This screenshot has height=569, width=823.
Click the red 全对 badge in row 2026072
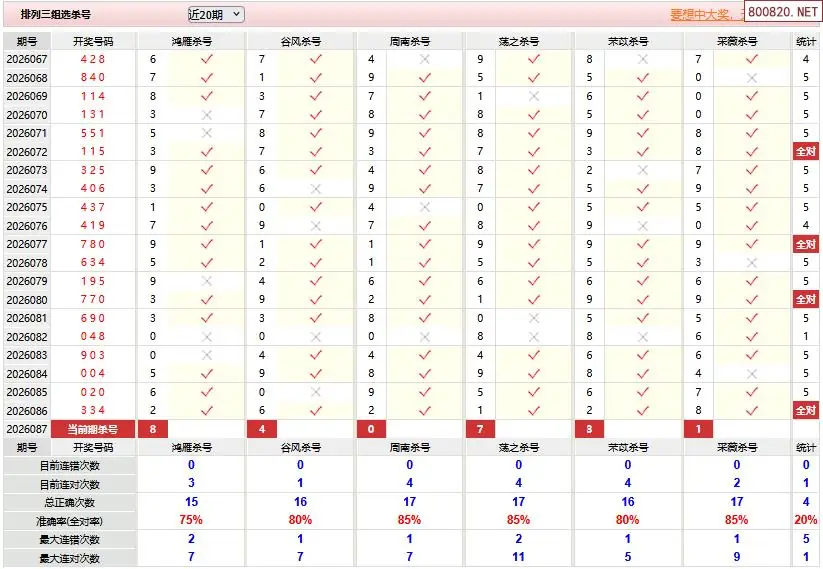(806, 152)
